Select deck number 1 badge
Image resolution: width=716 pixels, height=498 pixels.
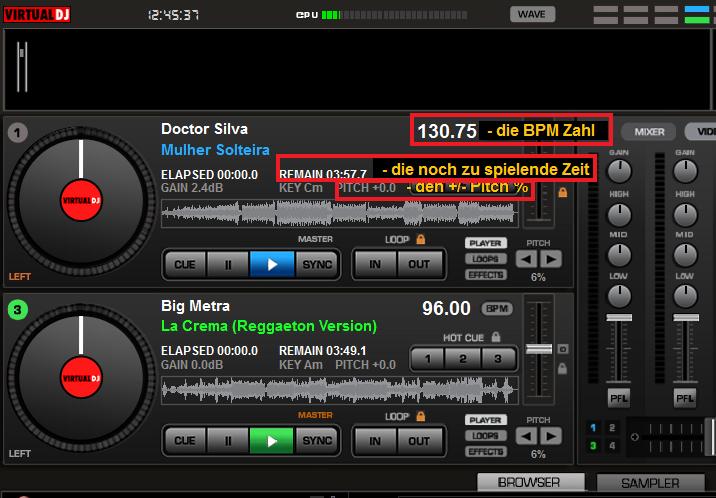point(17,133)
